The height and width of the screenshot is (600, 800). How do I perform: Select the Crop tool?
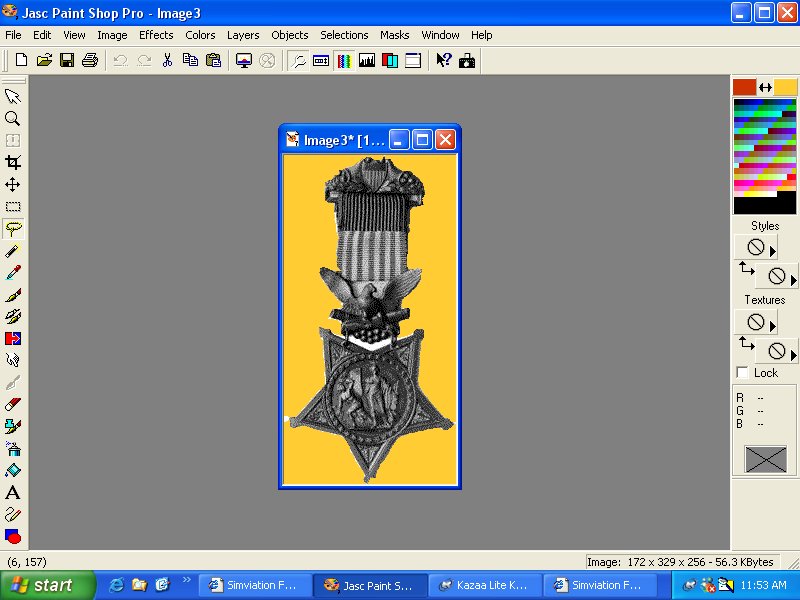[13, 162]
